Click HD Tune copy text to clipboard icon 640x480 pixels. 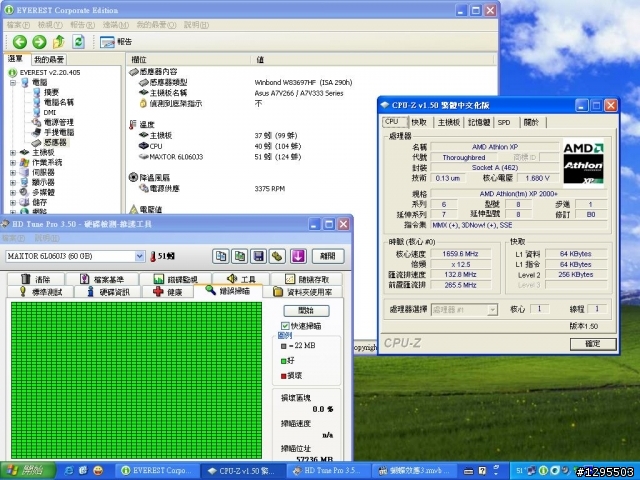tap(221, 256)
